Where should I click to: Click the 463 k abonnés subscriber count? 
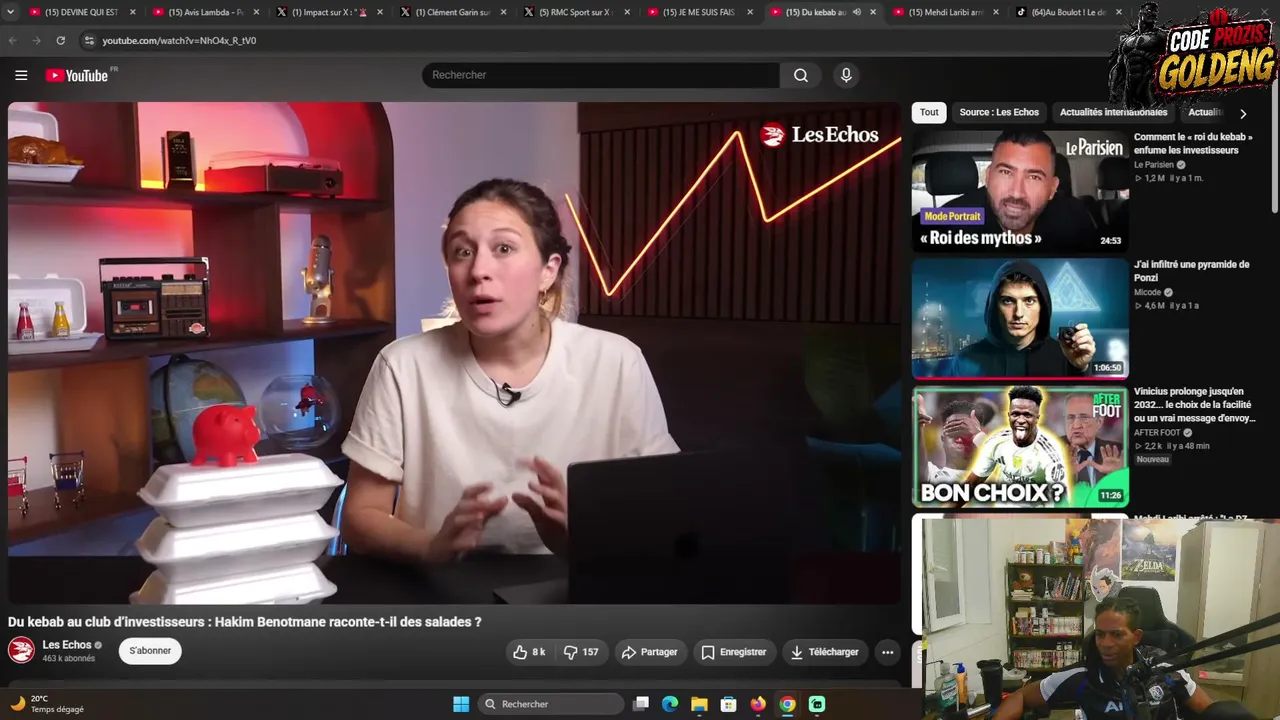[x=69, y=659]
